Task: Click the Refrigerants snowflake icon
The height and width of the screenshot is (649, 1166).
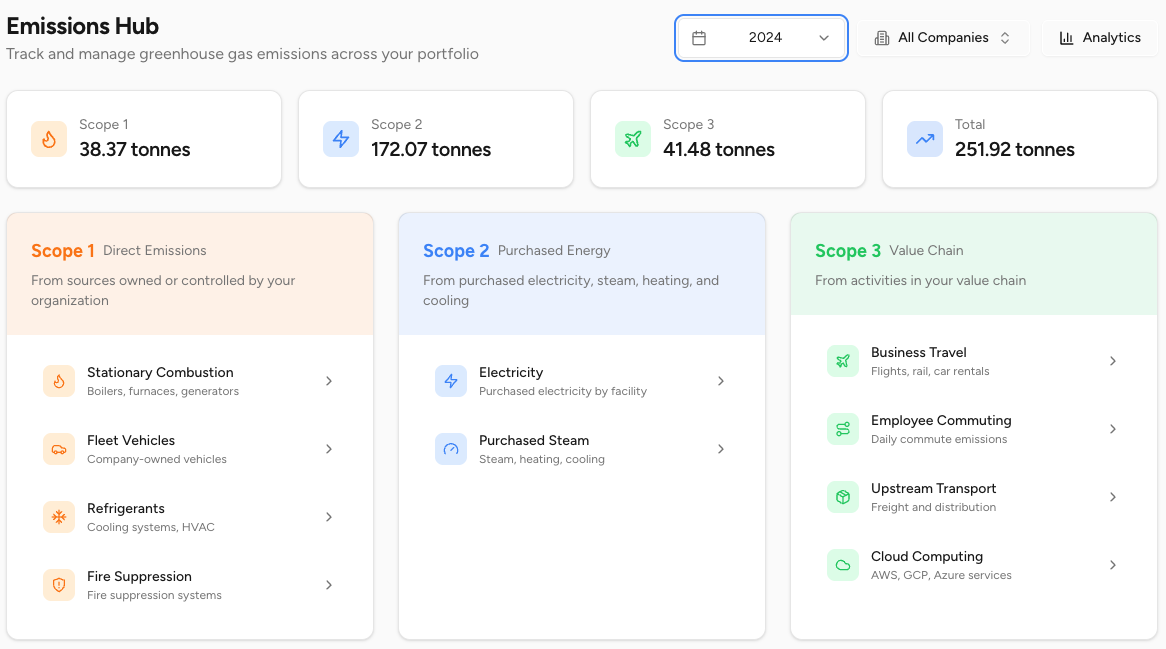Action: 59,517
